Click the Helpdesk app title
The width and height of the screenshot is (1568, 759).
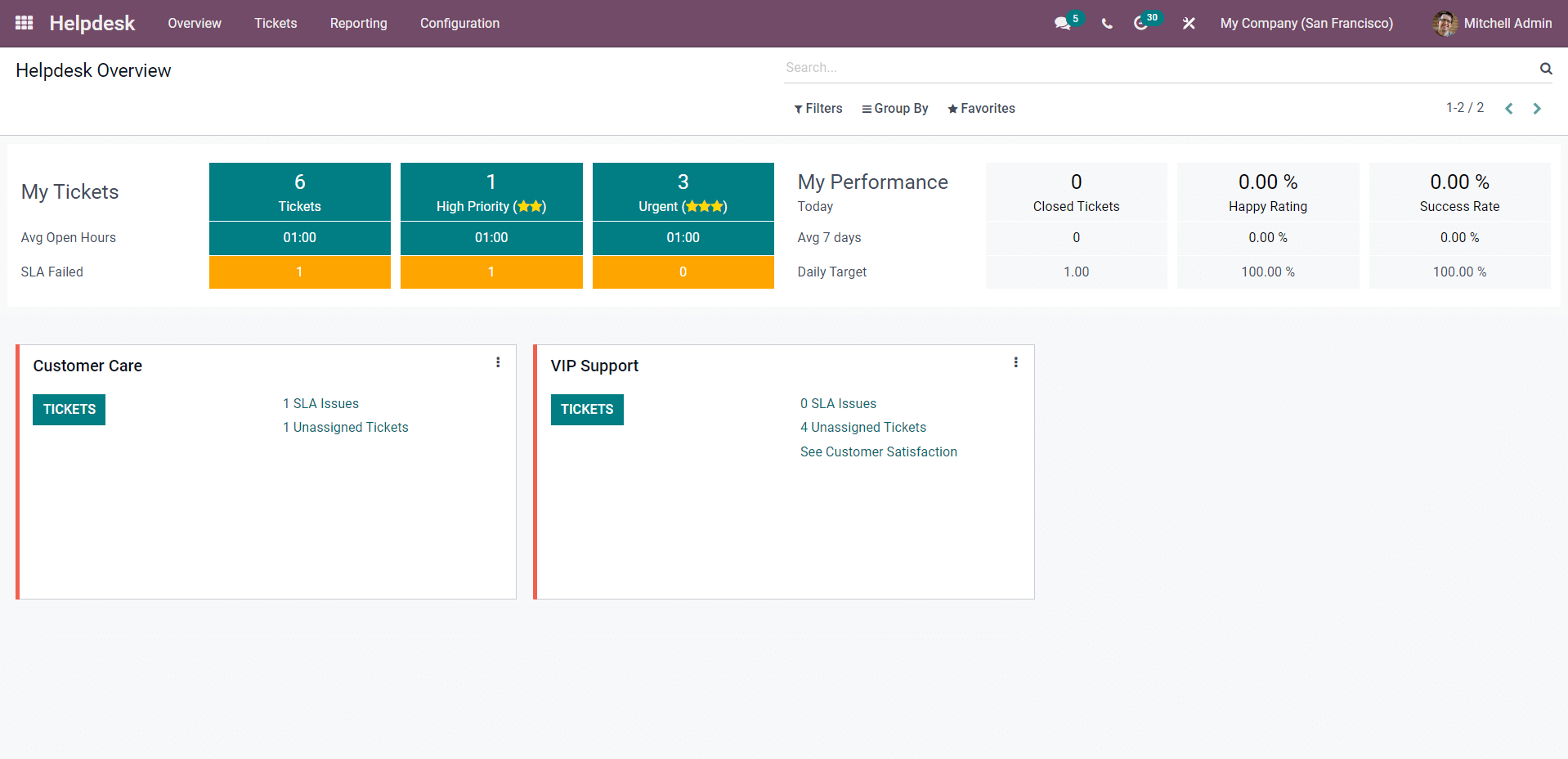click(92, 23)
